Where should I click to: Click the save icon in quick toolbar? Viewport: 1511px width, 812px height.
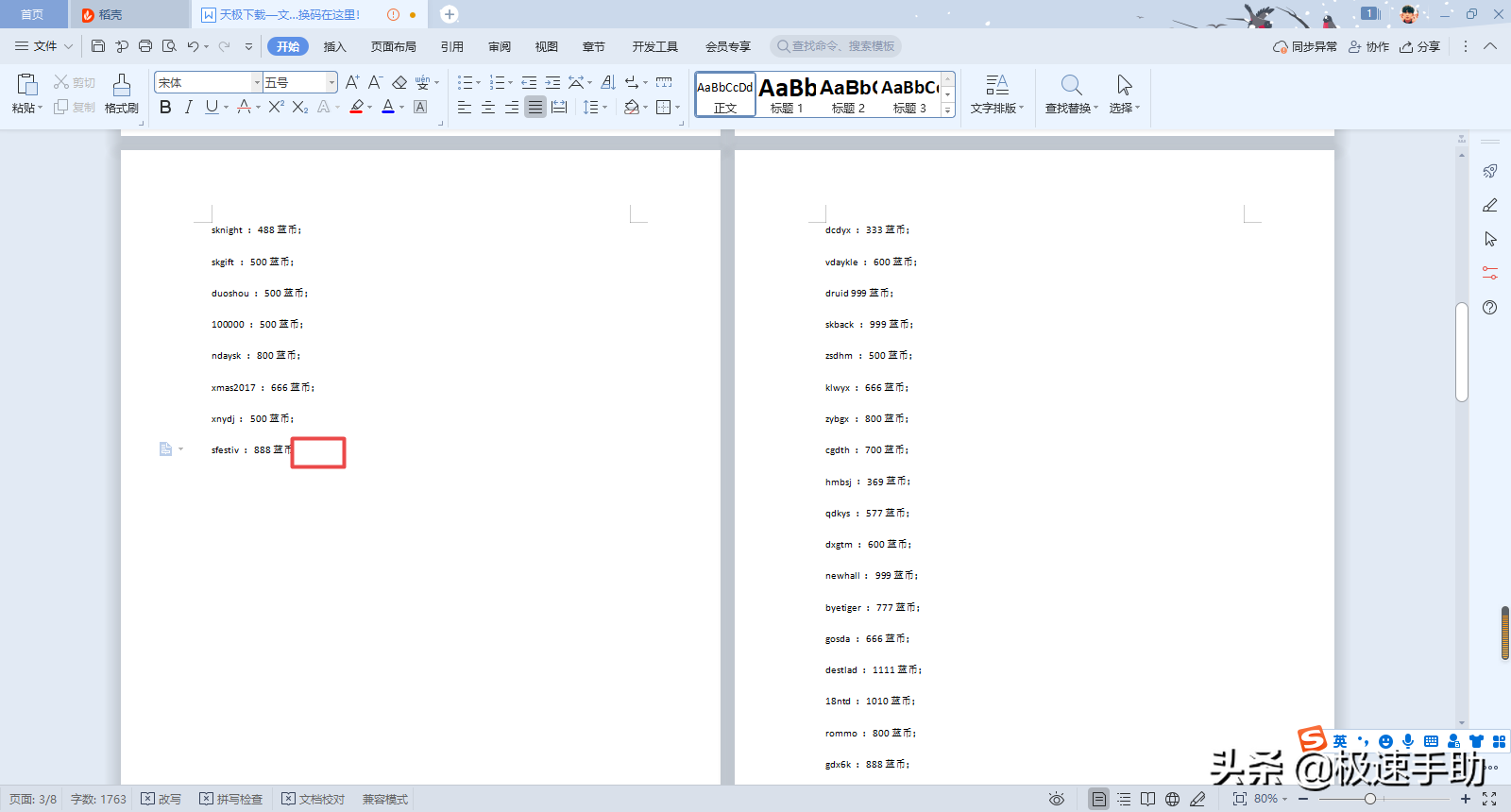(98, 46)
